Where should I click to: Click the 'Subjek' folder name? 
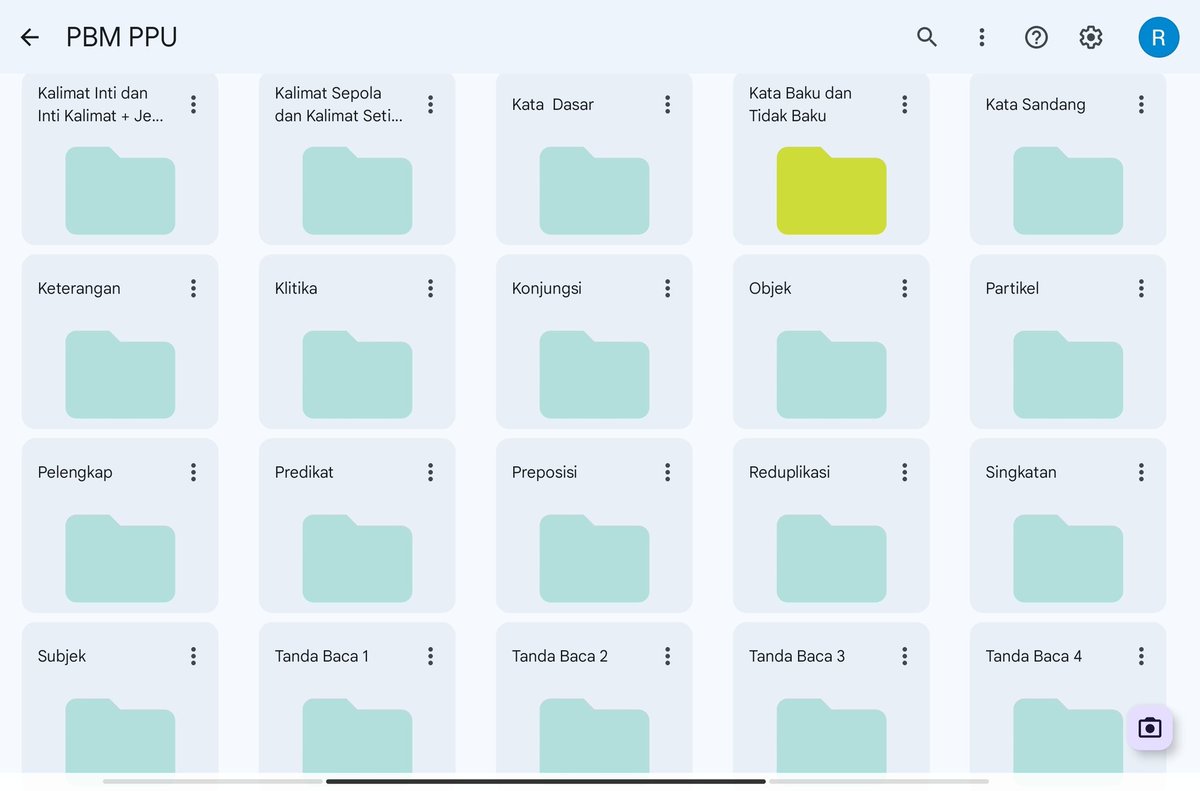[62, 657]
